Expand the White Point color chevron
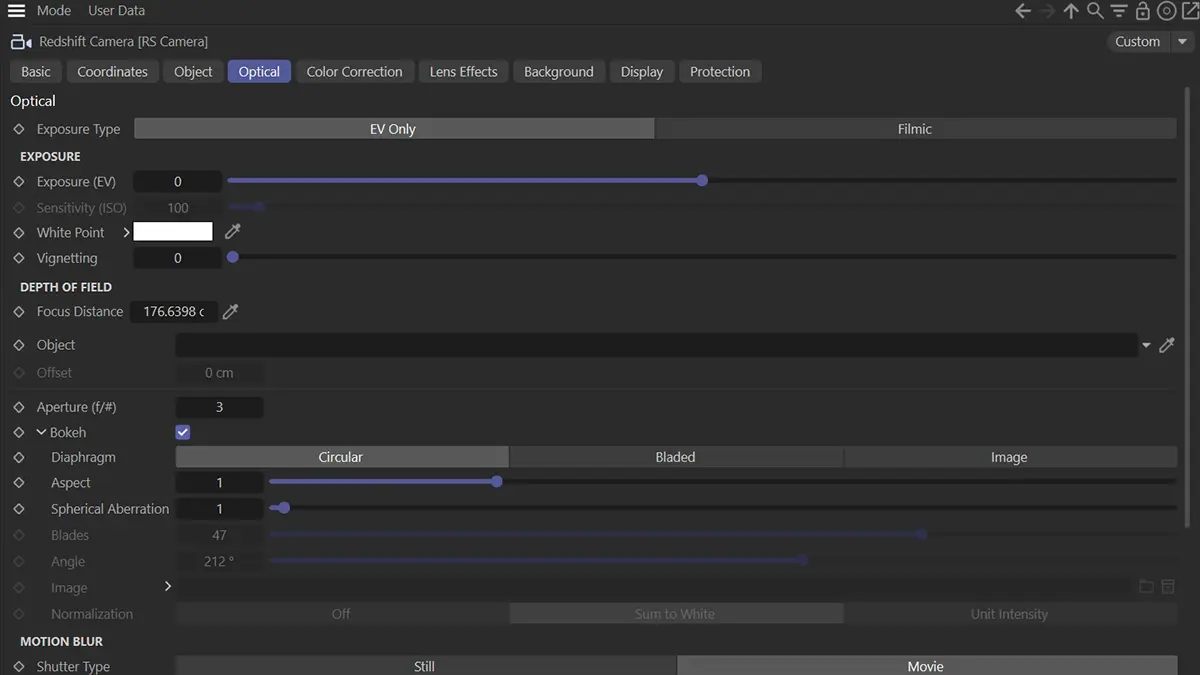Screen dimensions: 1200x675 [127, 232]
